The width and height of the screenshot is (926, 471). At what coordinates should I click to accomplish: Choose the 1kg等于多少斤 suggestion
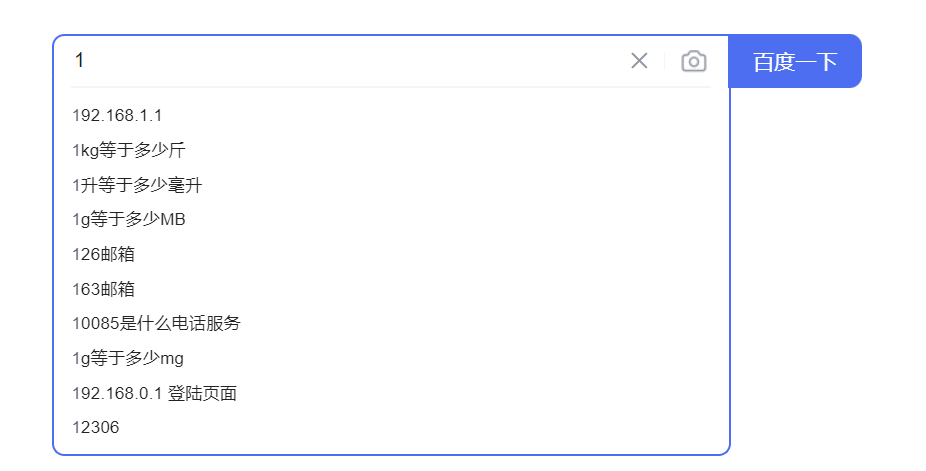[128, 150]
